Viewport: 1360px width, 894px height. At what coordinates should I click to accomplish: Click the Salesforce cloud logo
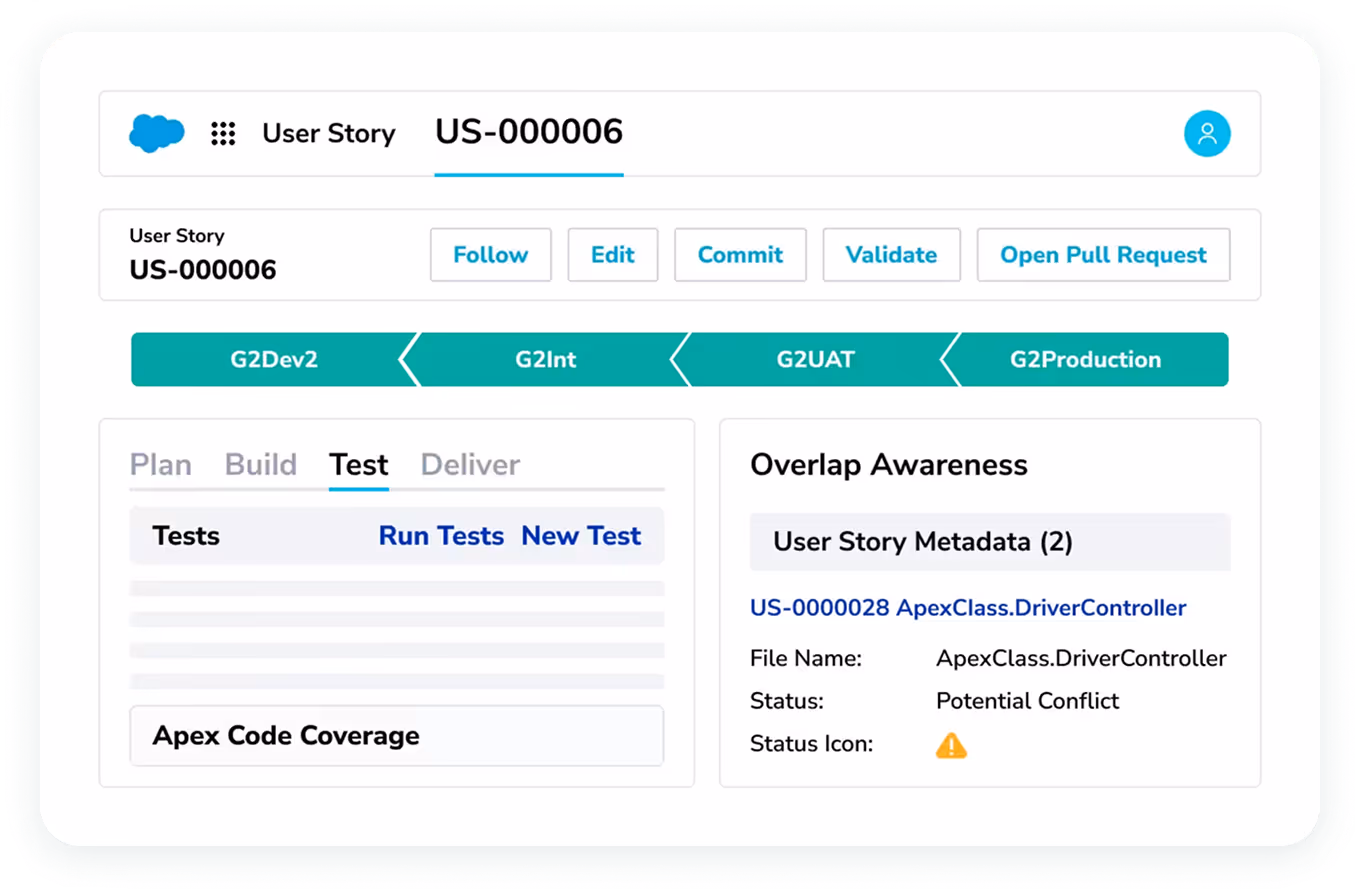coord(157,133)
